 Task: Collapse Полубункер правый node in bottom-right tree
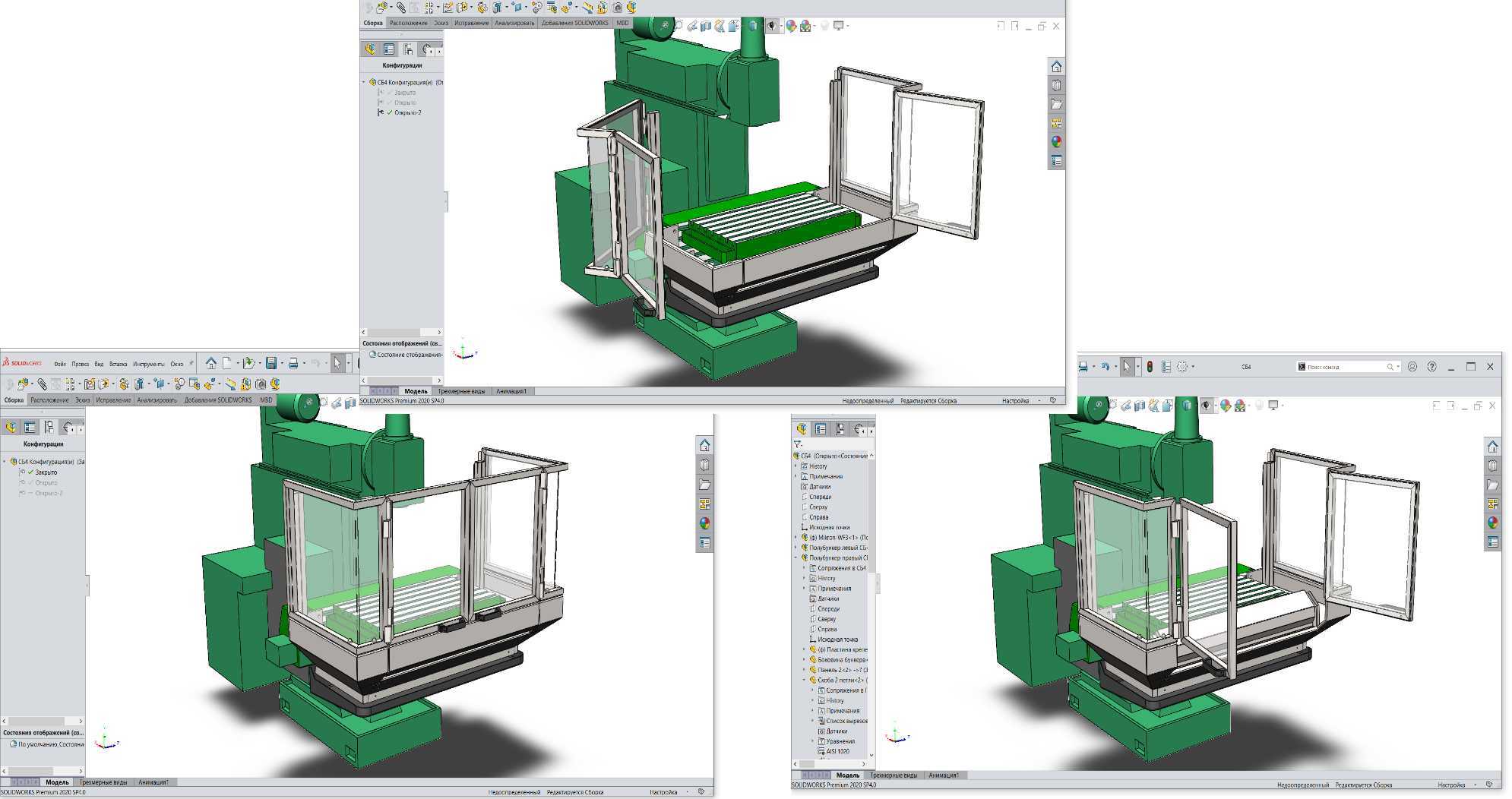click(796, 558)
